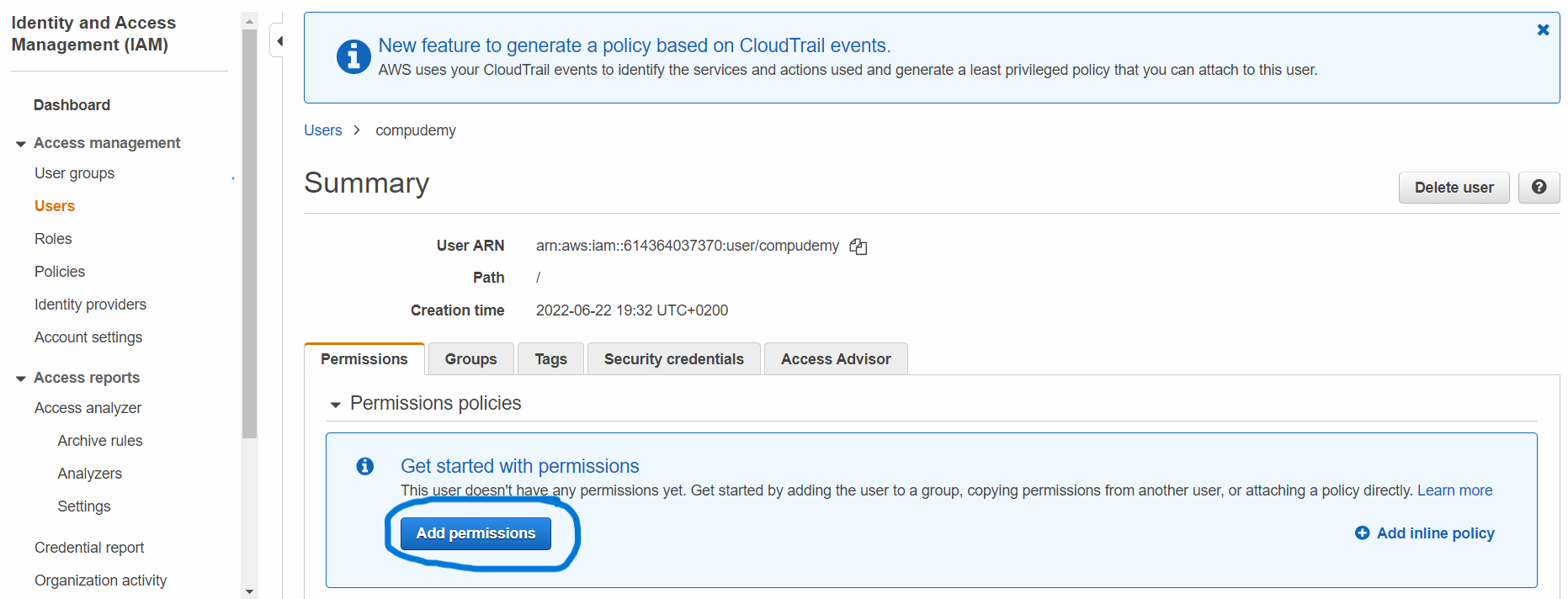Collapse the Access management section
The height and width of the screenshot is (599, 1568).
(x=21, y=144)
